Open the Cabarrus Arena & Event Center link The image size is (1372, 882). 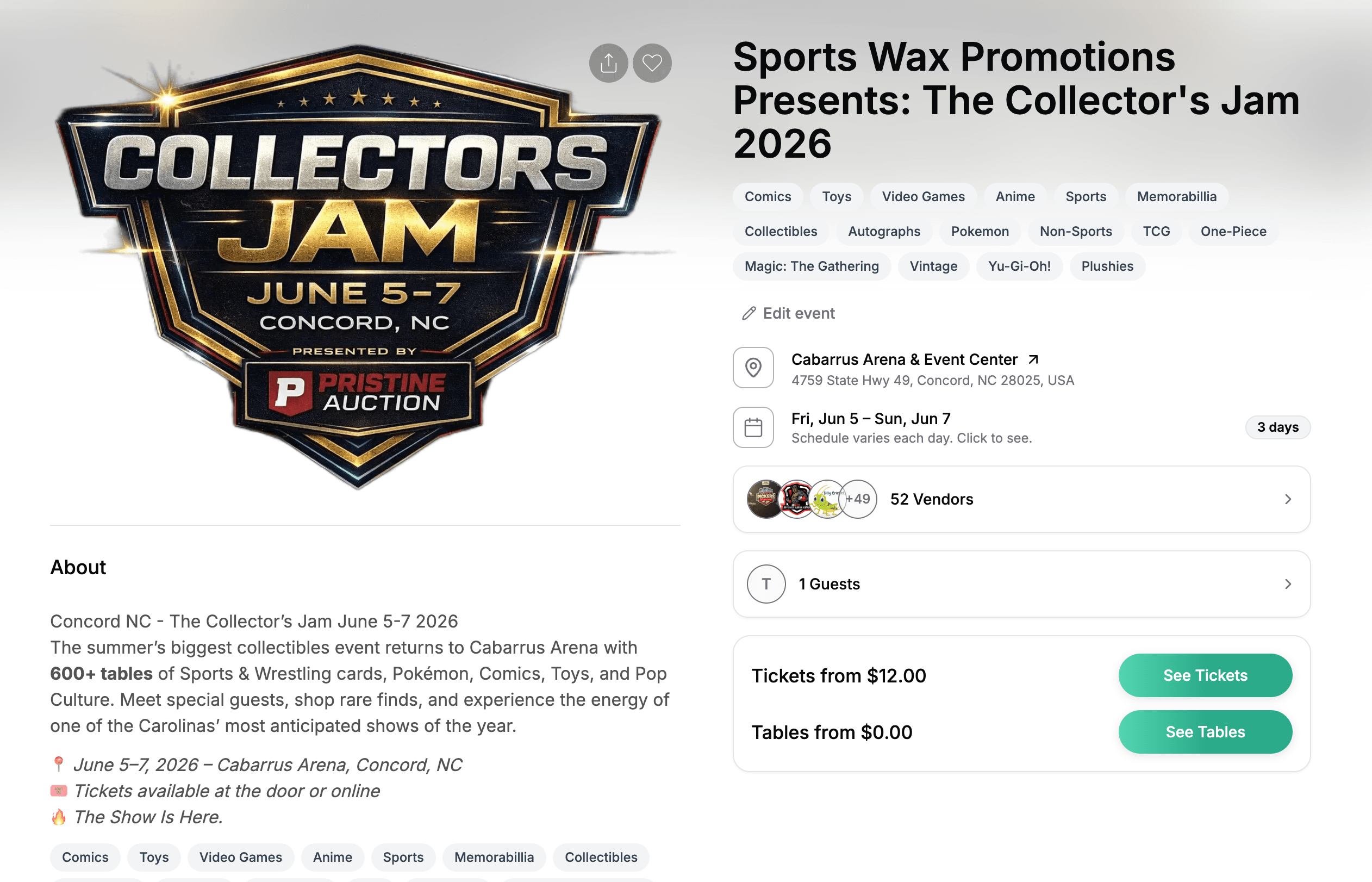tap(904, 359)
